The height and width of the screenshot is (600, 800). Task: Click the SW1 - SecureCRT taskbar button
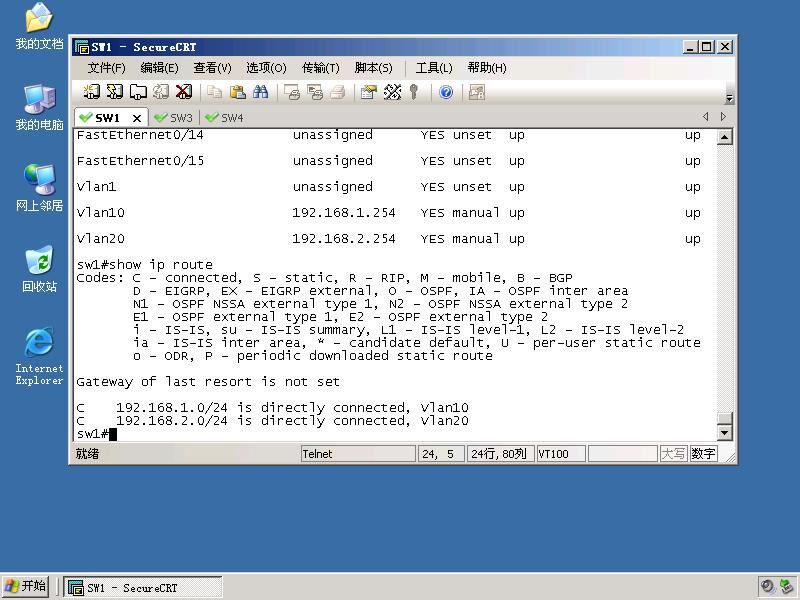click(x=143, y=587)
